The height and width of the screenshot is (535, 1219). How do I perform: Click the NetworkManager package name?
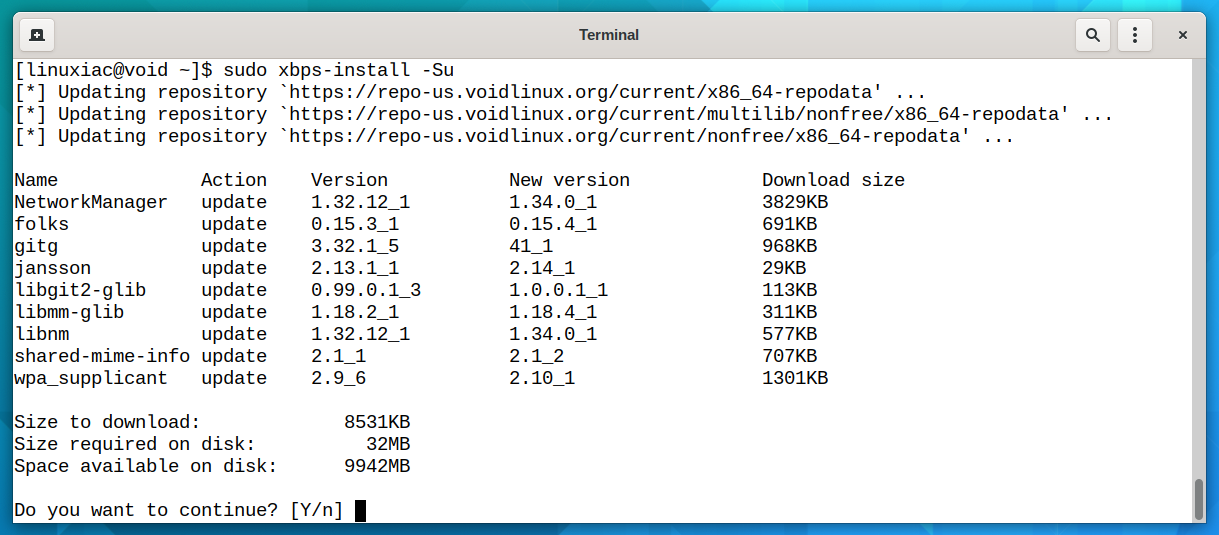91,202
